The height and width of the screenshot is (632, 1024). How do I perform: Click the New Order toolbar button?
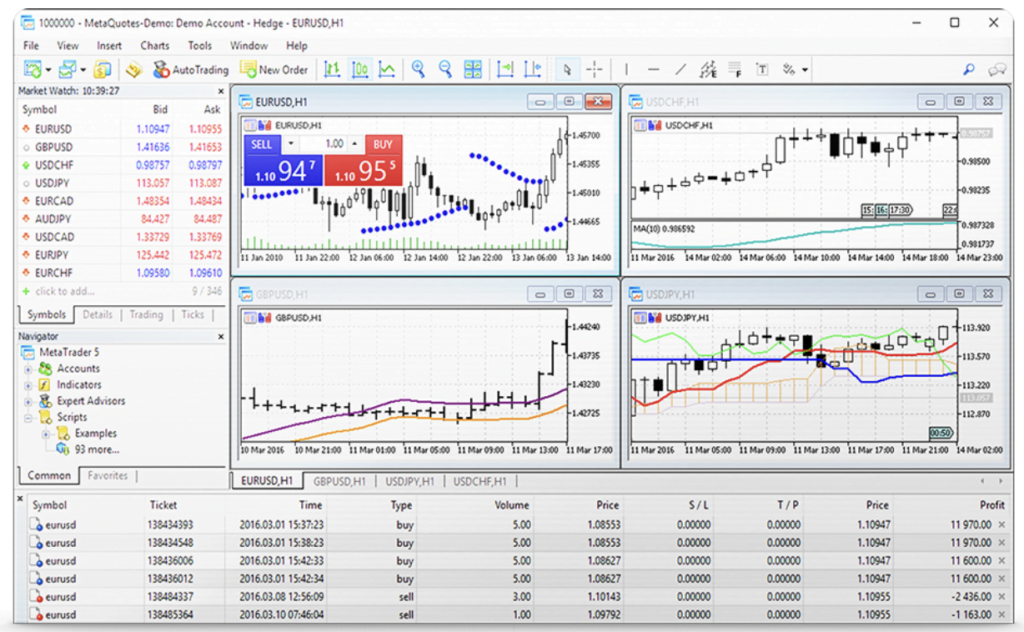pyautogui.click(x=274, y=69)
